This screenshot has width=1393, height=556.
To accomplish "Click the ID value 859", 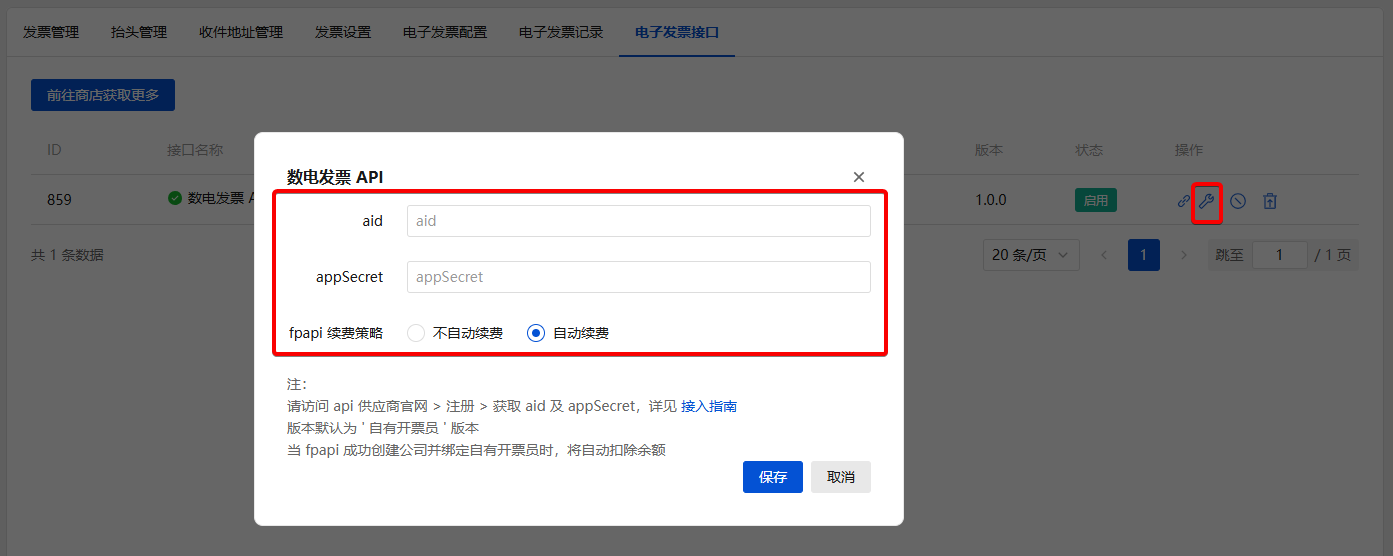I will [x=59, y=200].
